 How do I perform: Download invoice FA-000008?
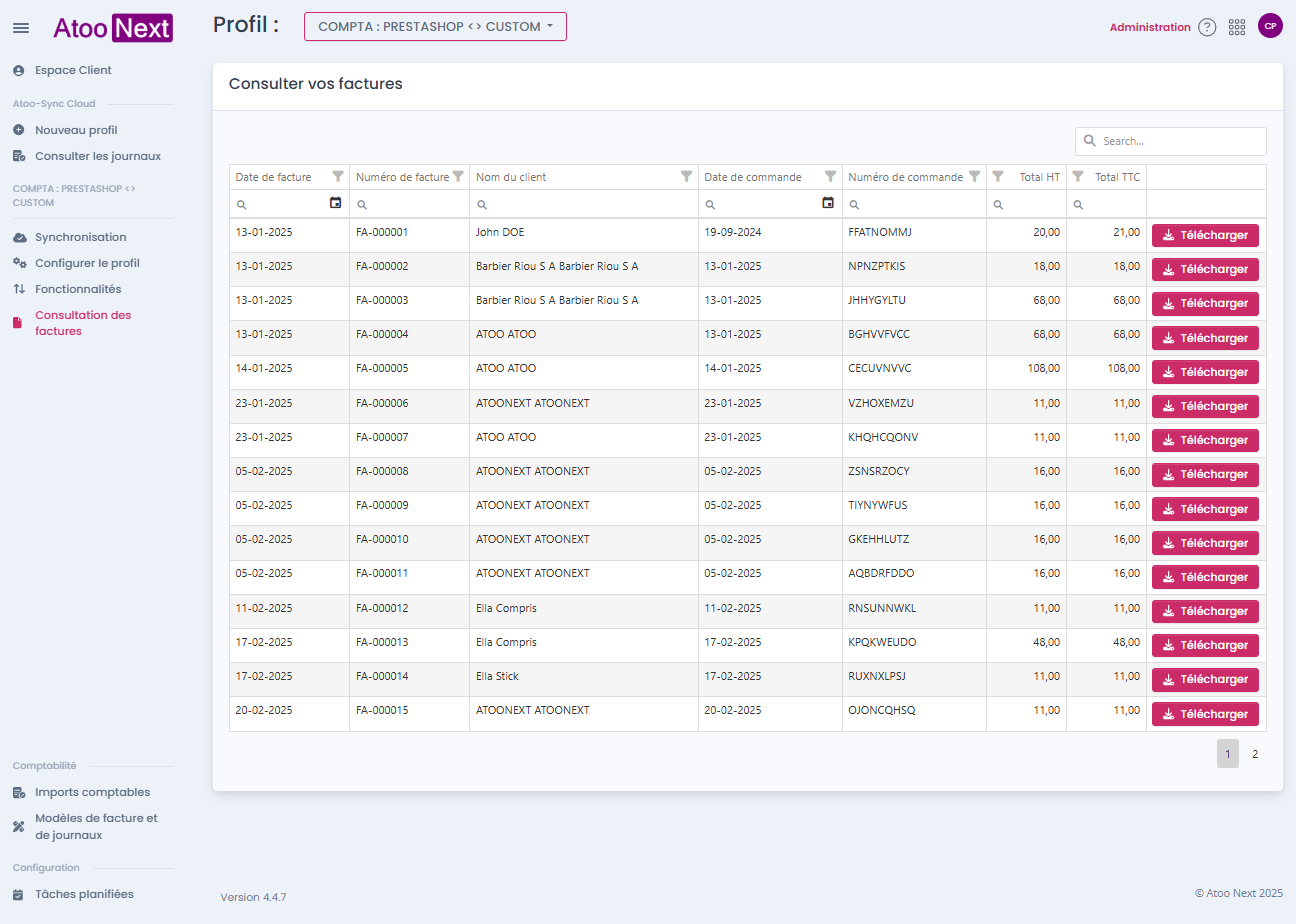(1205, 474)
